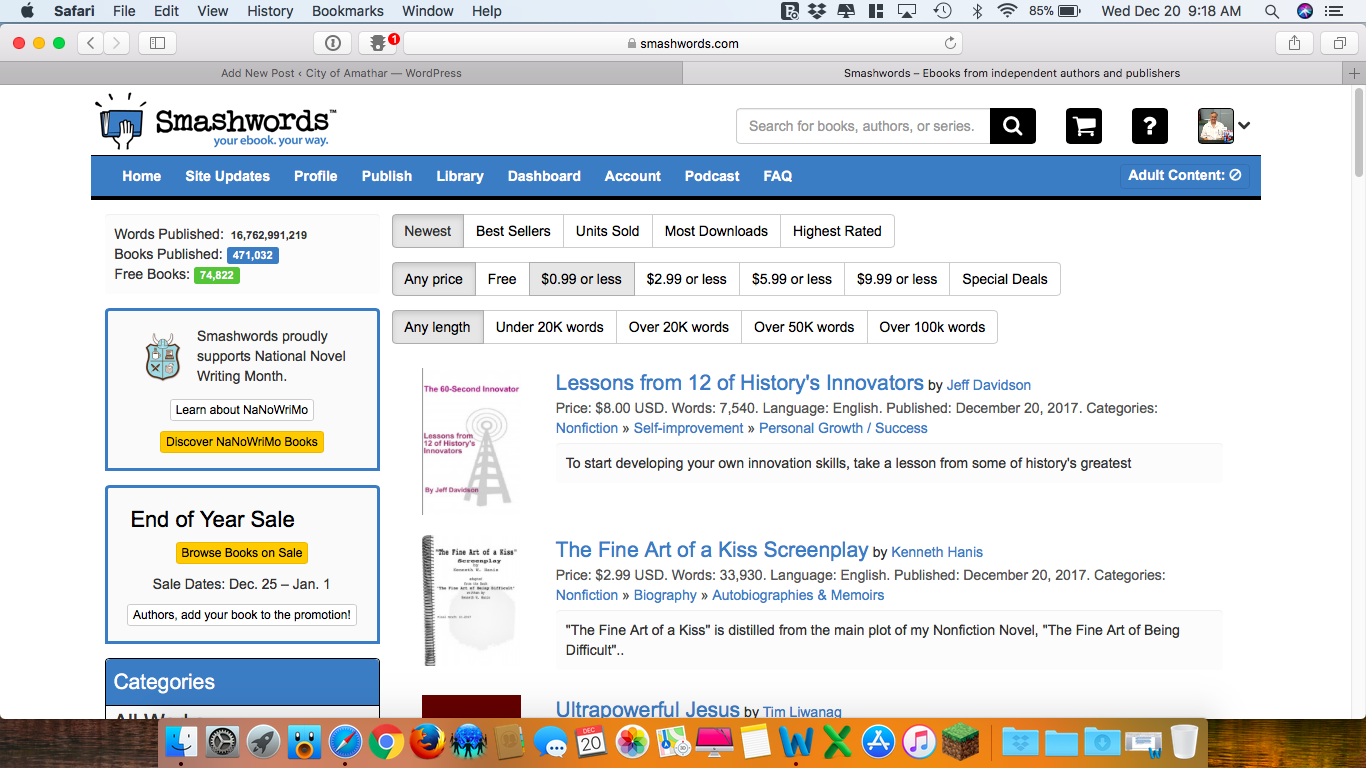Show the Safari sidebar

point(157,43)
